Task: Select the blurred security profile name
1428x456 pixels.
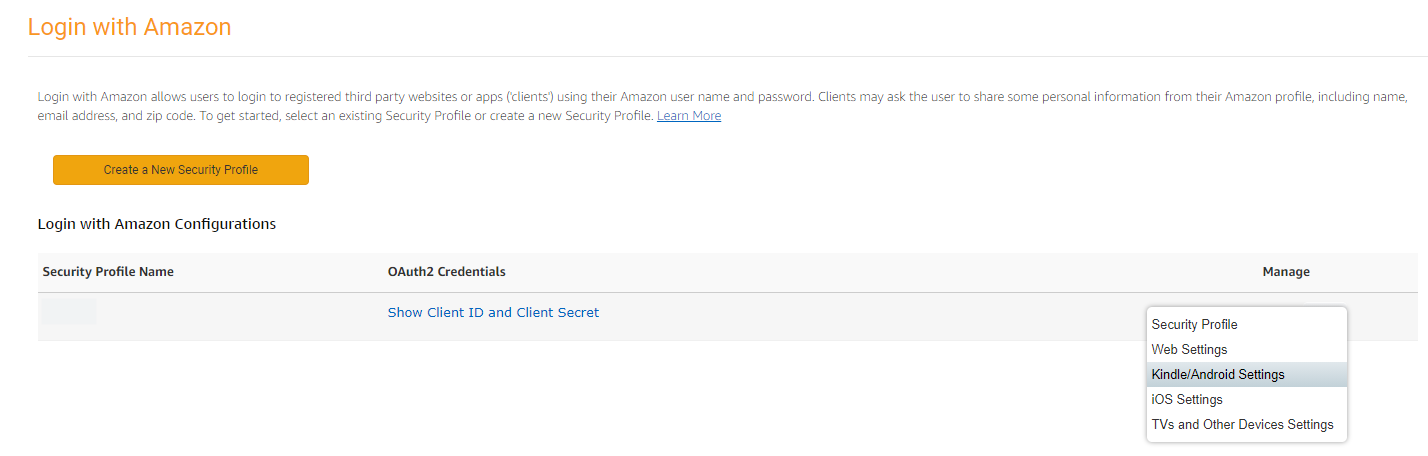Action: click(69, 312)
